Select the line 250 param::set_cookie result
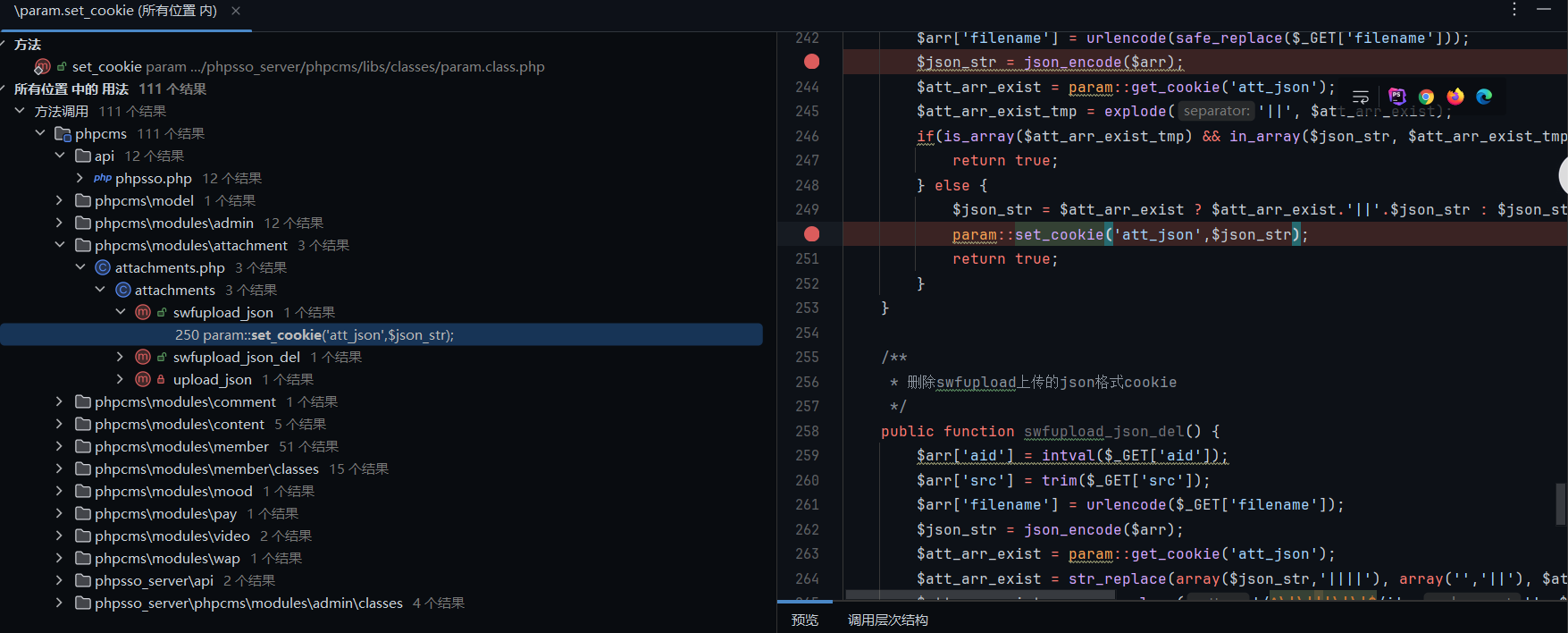 314,334
